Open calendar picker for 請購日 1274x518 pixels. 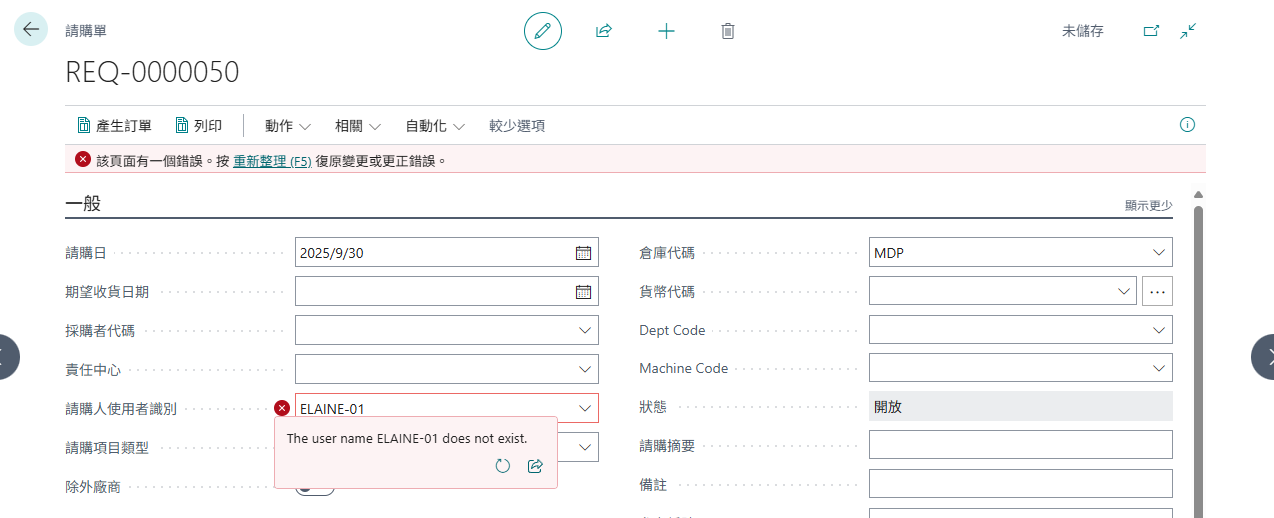tap(584, 253)
